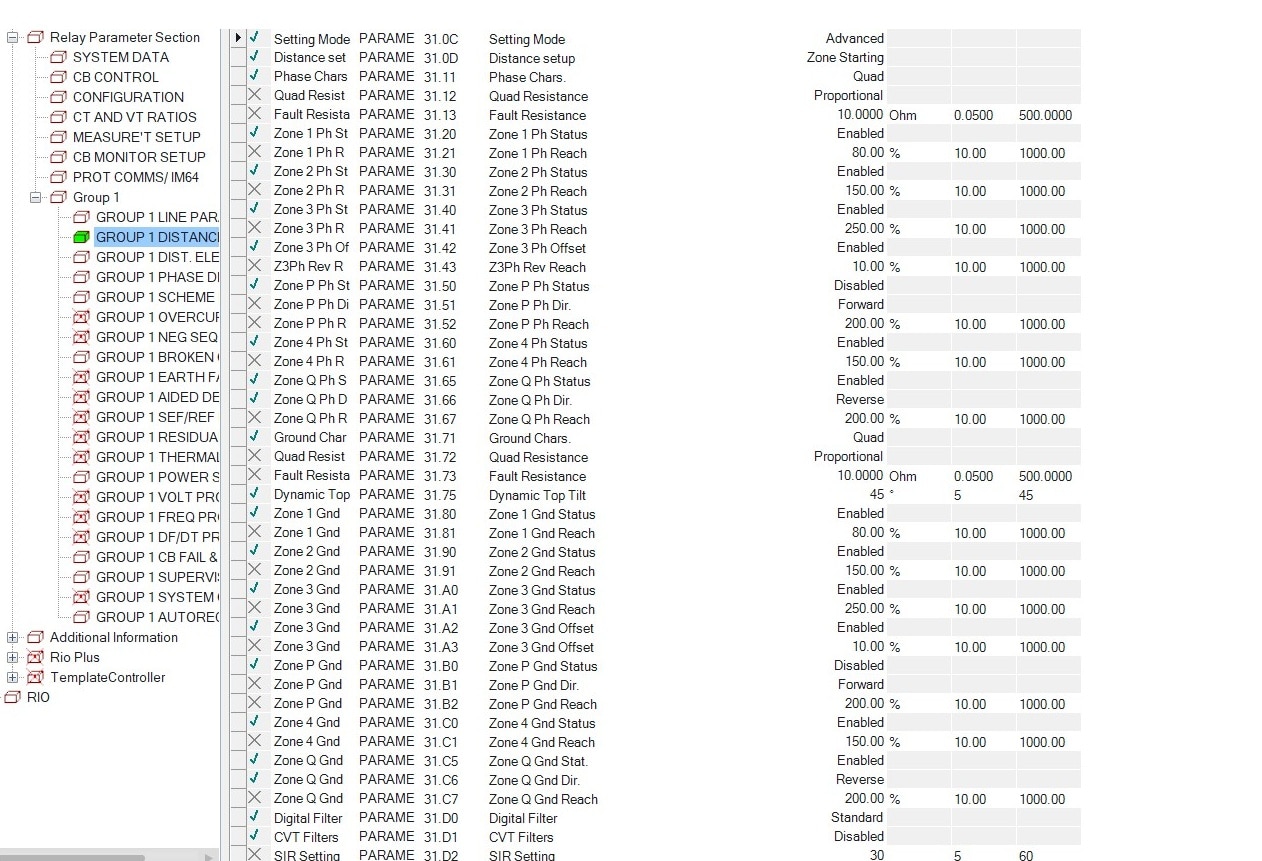
Task: Collapse the Group 1 tree node
Action: [x=36, y=197]
